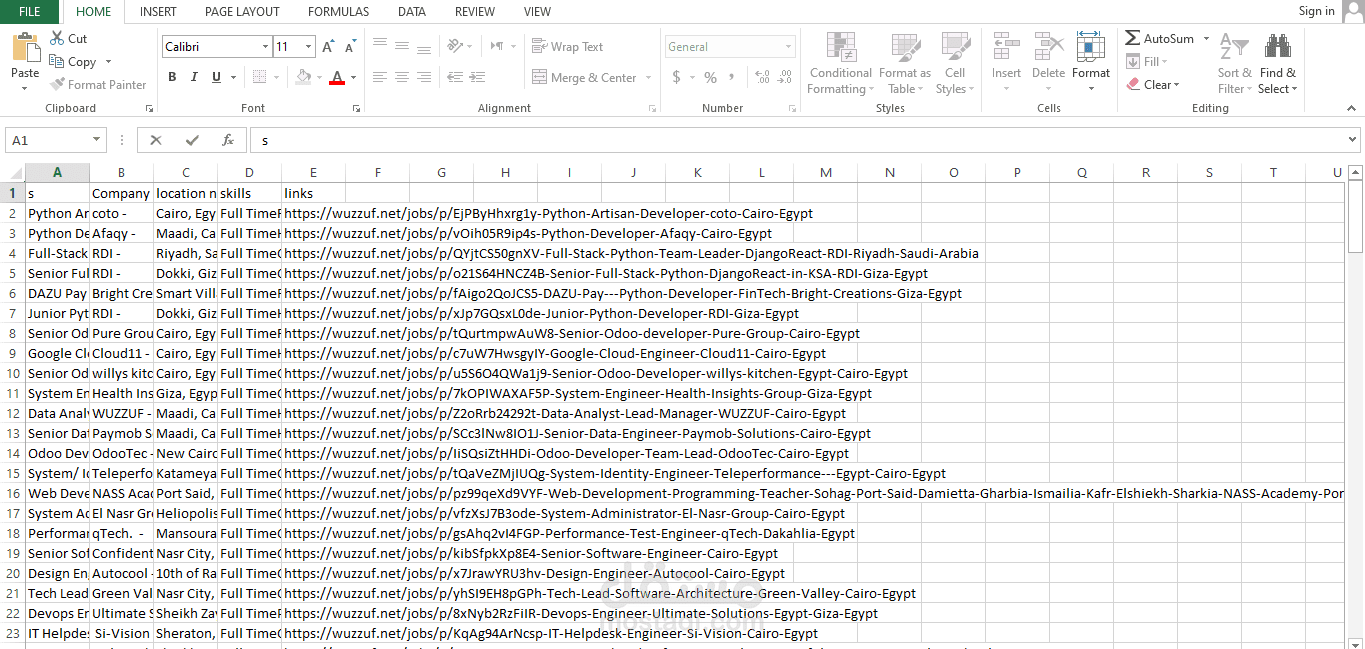This screenshot has width=1365, height=649.
Task: Open the Format cells menu
Action: (x=1090, y=63)
